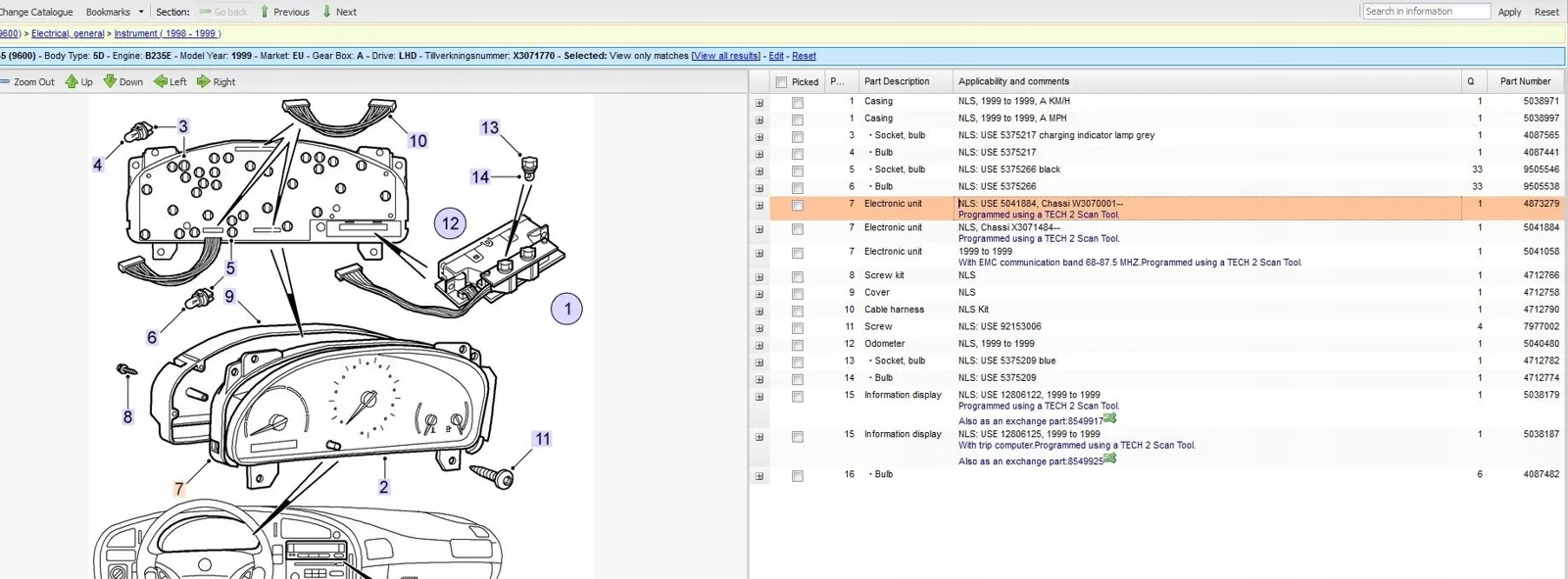This screenshot has height=579, width=1568.
Task: Go to the Next section
Action: coord(339,12)
